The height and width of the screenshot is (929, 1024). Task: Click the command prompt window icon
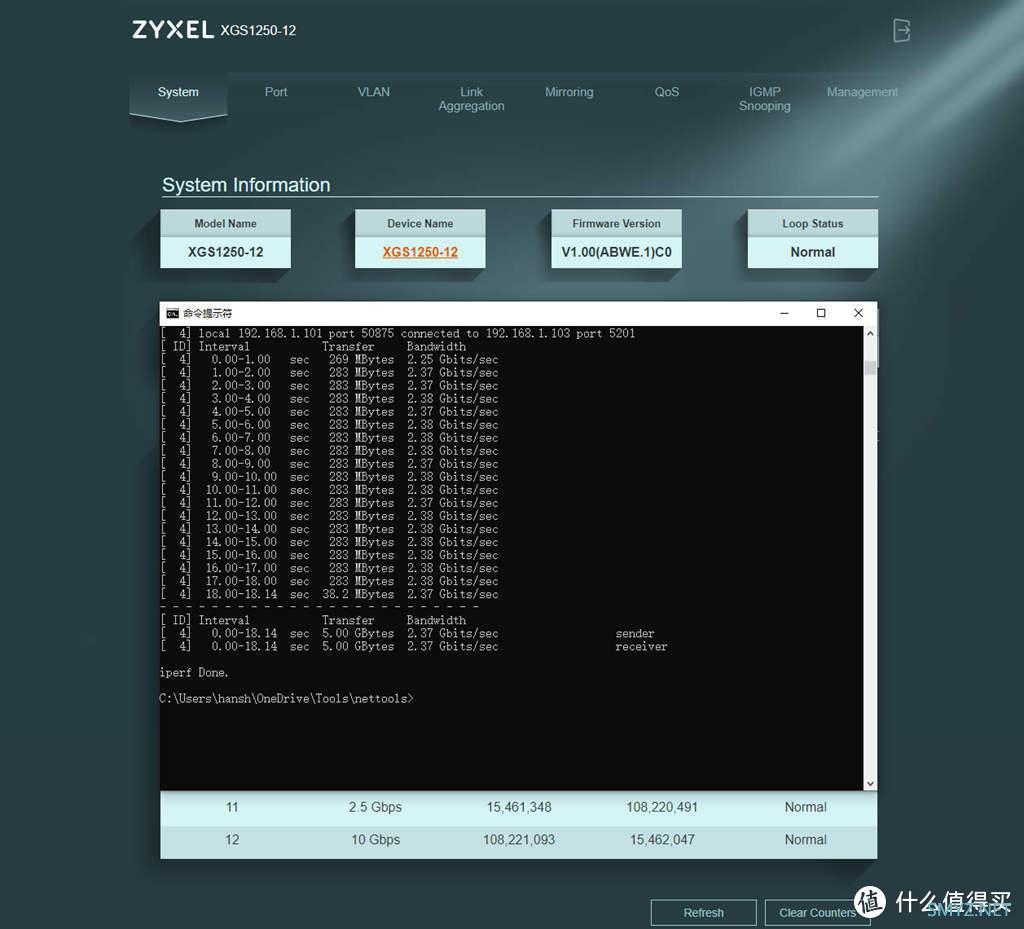(172, 313)
